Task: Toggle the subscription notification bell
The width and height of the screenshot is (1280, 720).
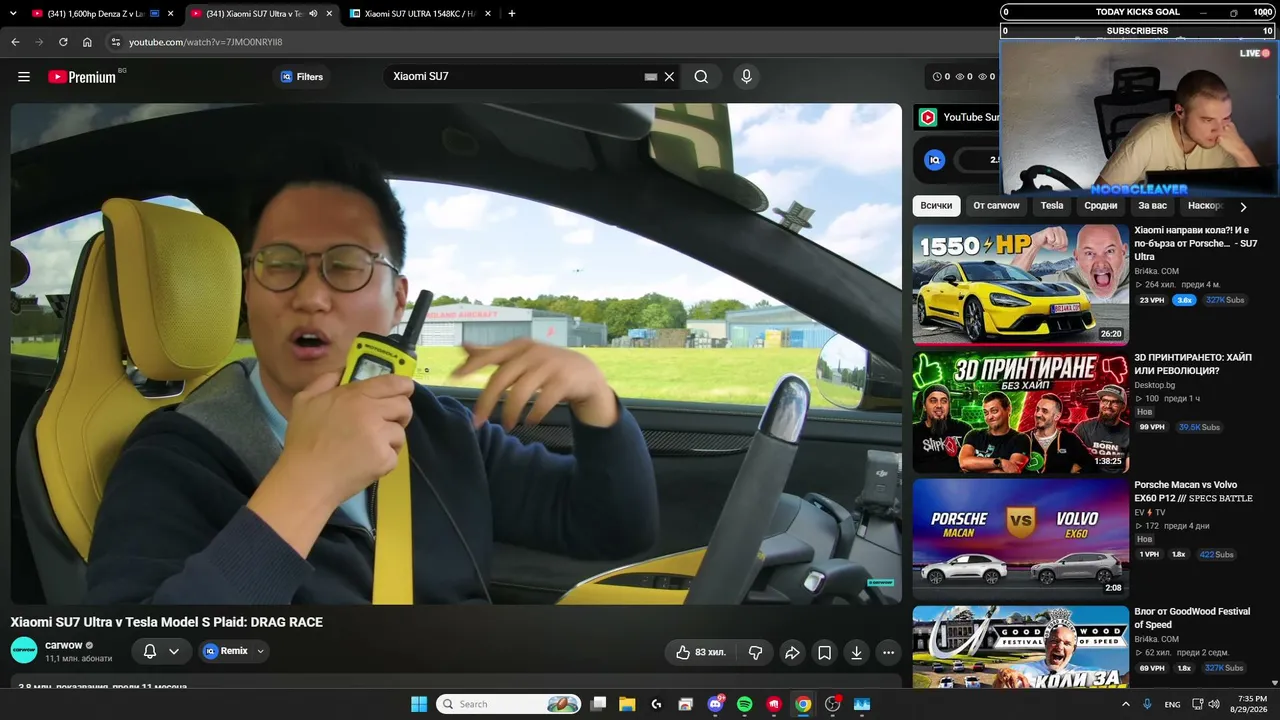Action: [x=150, y=652]
